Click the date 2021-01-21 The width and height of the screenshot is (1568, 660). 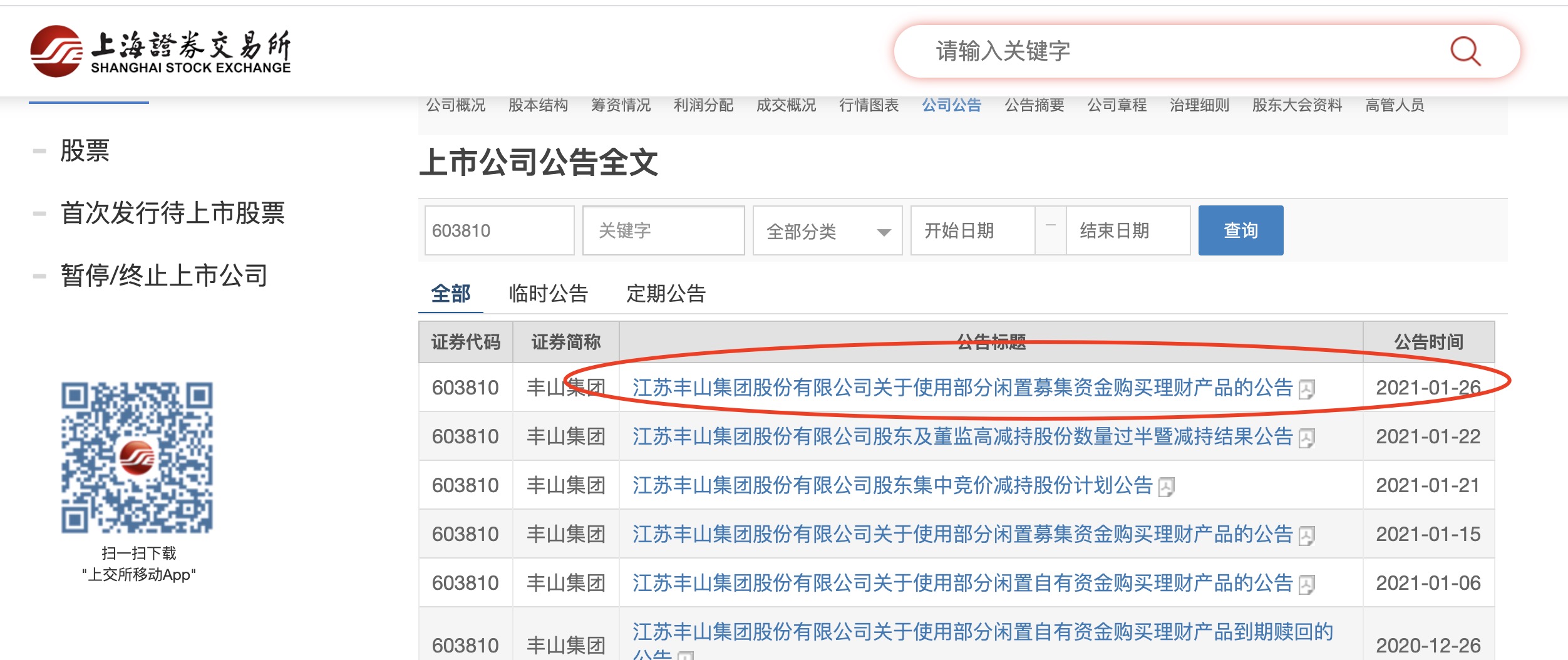1428,486
